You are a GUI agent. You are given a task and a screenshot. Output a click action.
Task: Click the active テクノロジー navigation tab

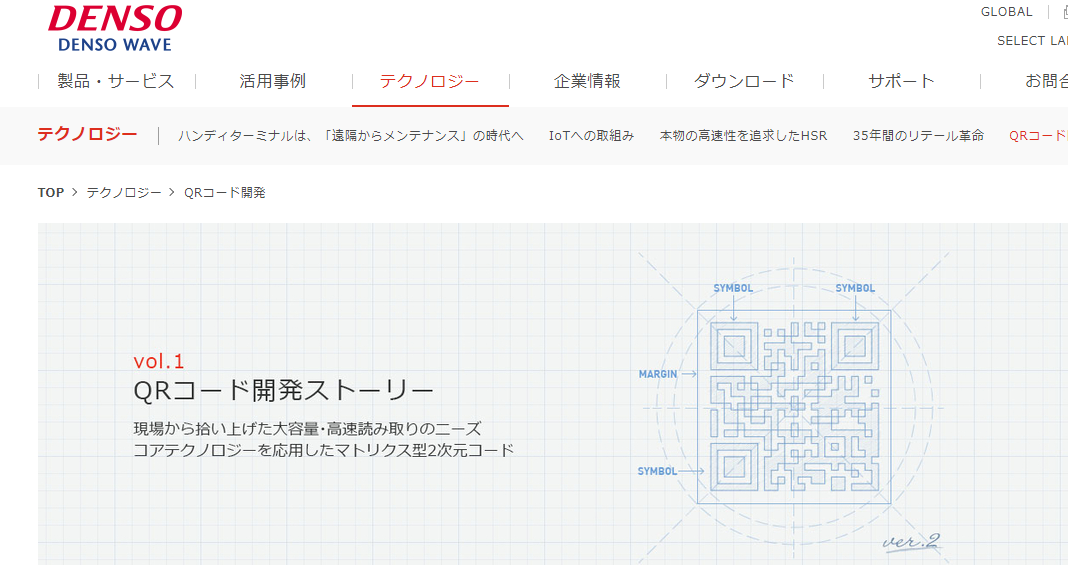(430, 82)
